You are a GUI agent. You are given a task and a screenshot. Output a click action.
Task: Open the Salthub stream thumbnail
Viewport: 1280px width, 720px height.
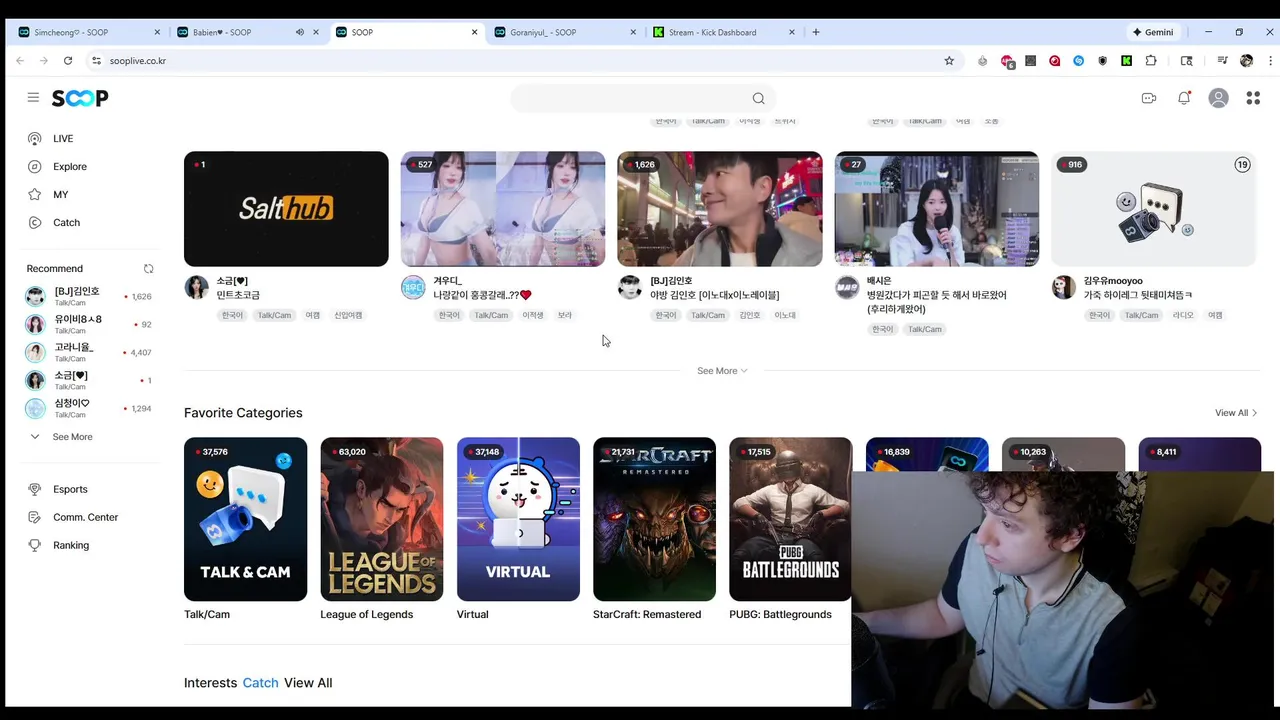coord(286,209)
